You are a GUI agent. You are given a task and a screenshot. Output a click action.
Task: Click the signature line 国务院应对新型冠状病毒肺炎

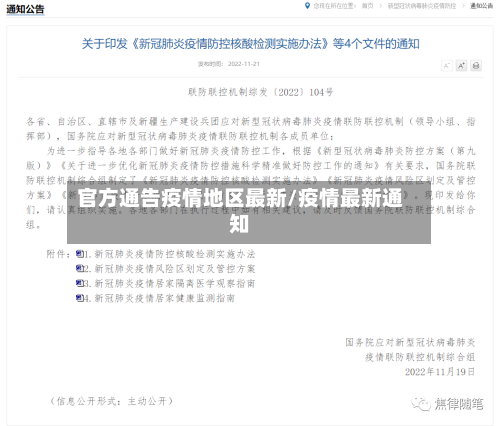(410, 342)
